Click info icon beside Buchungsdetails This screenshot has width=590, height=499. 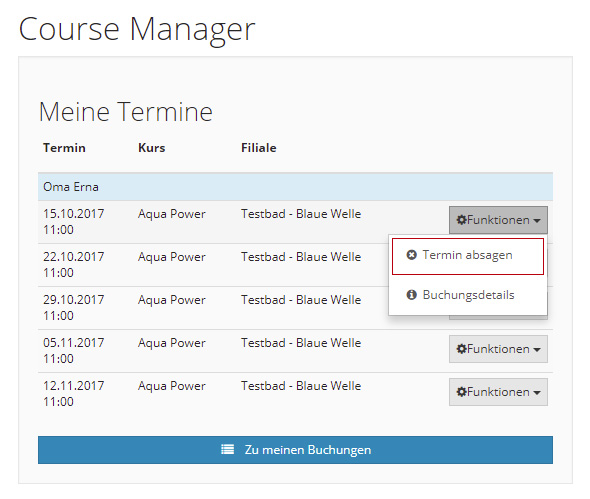coord(412,295)
